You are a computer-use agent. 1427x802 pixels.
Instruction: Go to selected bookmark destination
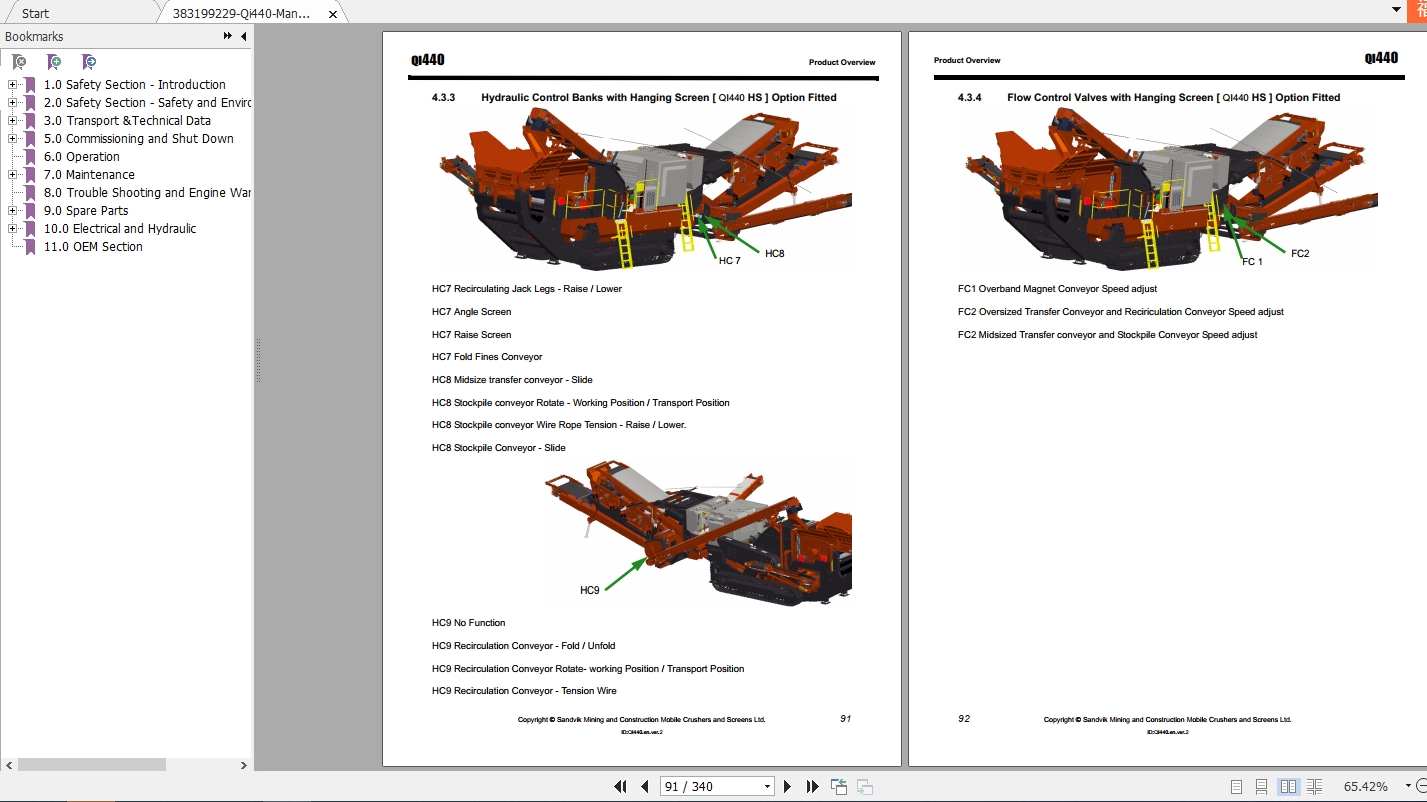click(89, 61)
